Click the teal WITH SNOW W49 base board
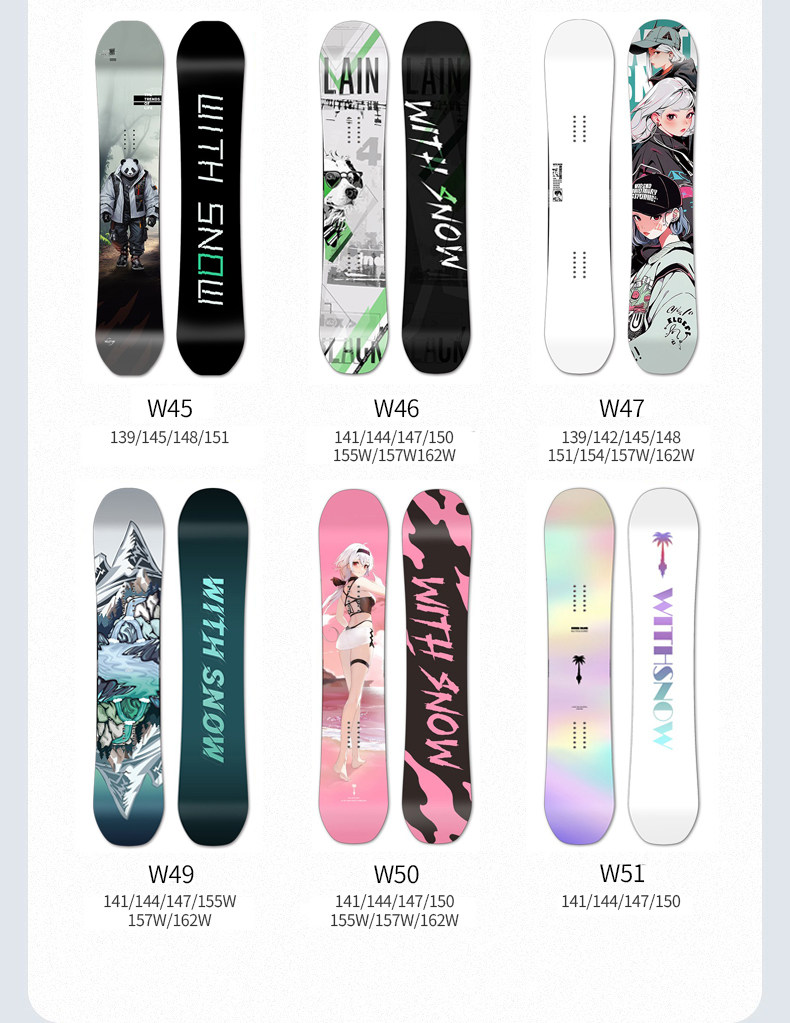790x1023 pixels. click(x=213, y=666)
